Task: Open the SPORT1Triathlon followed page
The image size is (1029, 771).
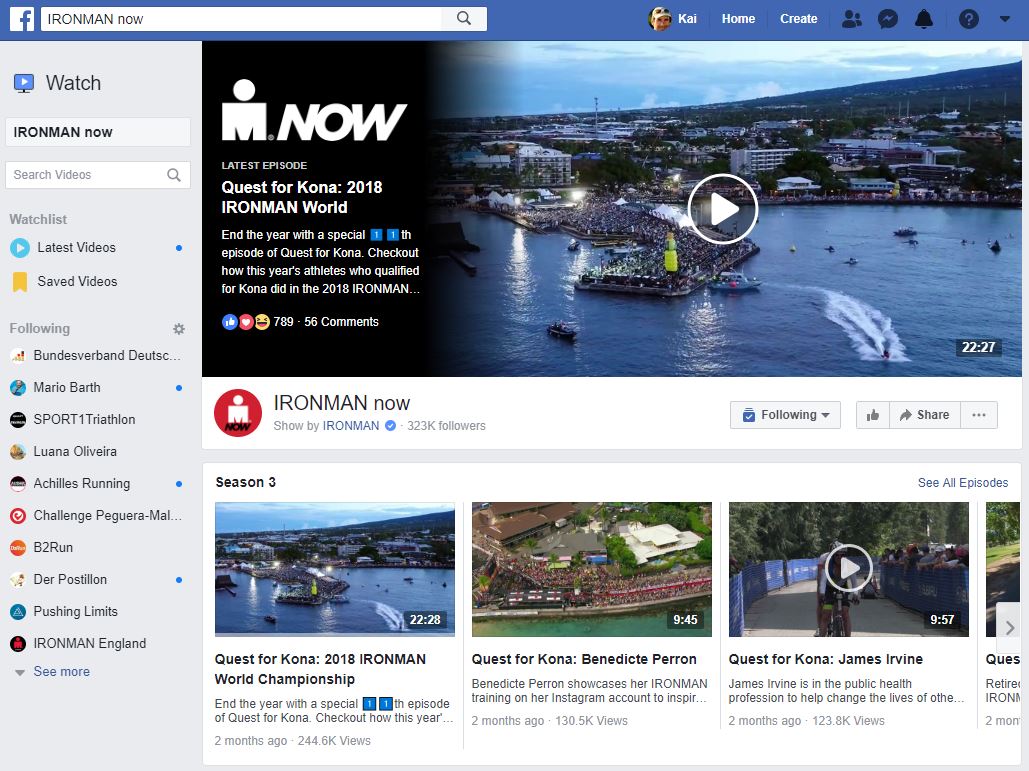Action: 84,420
